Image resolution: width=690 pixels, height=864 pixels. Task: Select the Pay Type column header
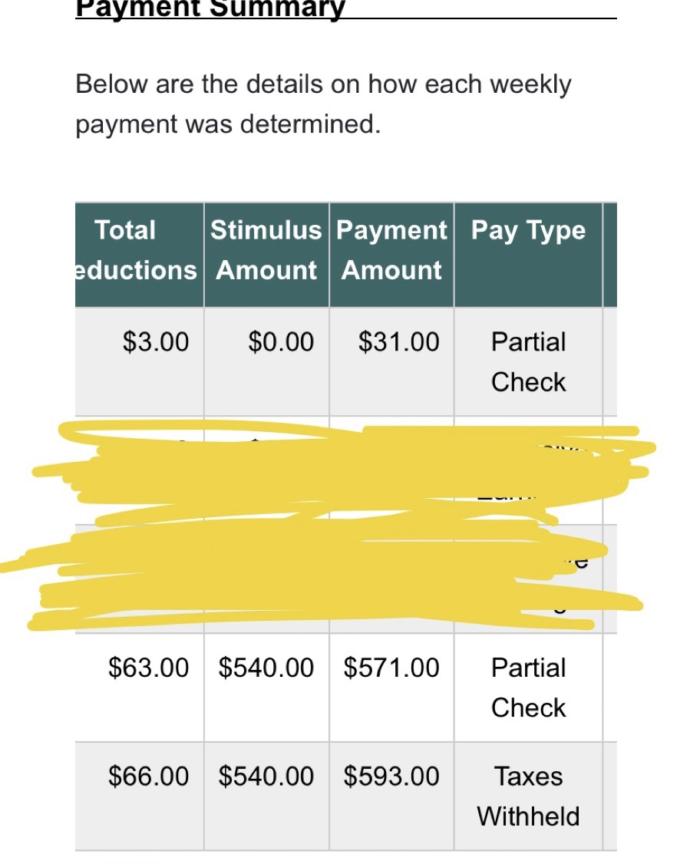point(528,255)
